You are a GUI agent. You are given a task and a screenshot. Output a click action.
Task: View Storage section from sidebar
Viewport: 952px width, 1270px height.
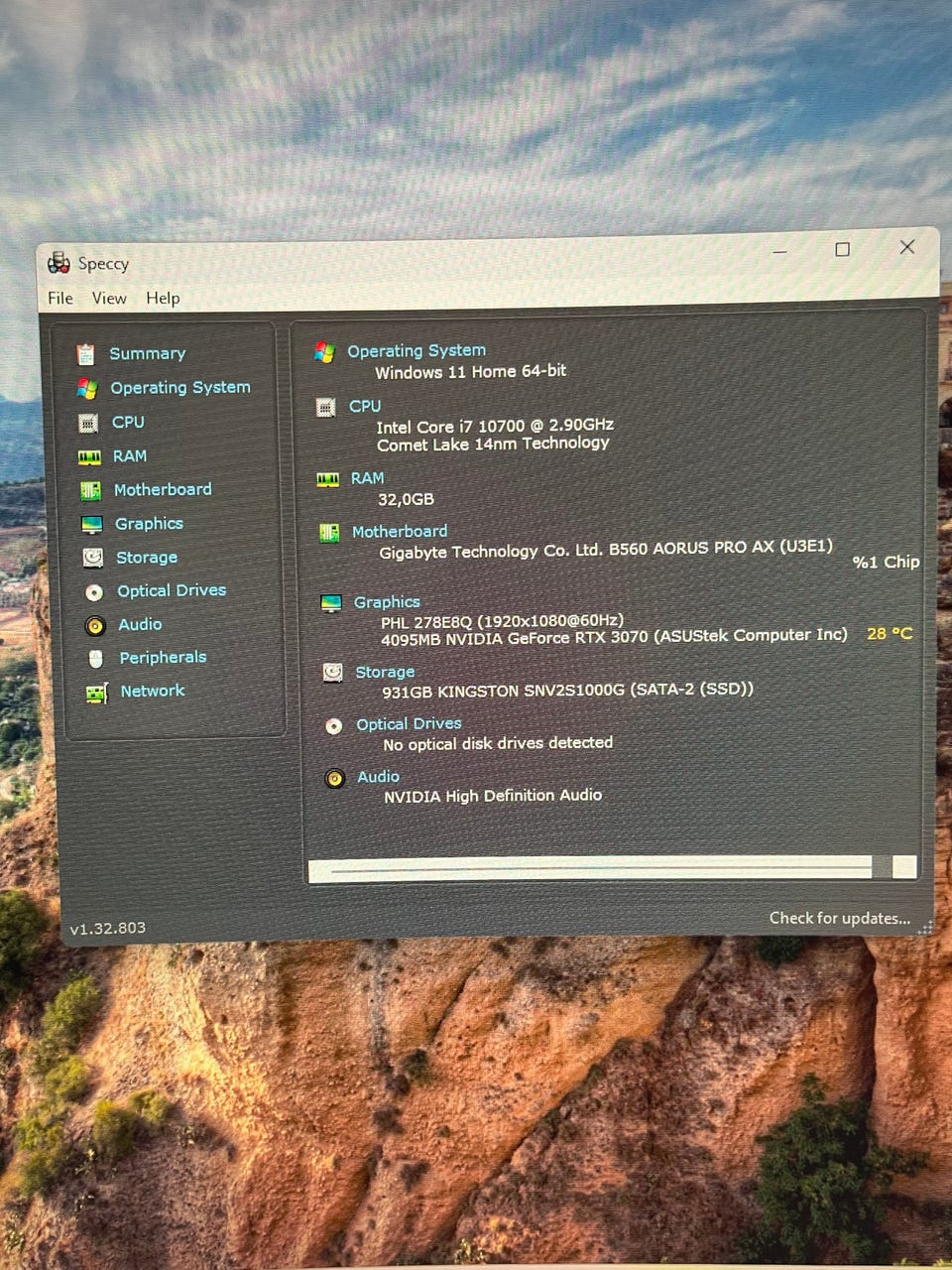147,557
